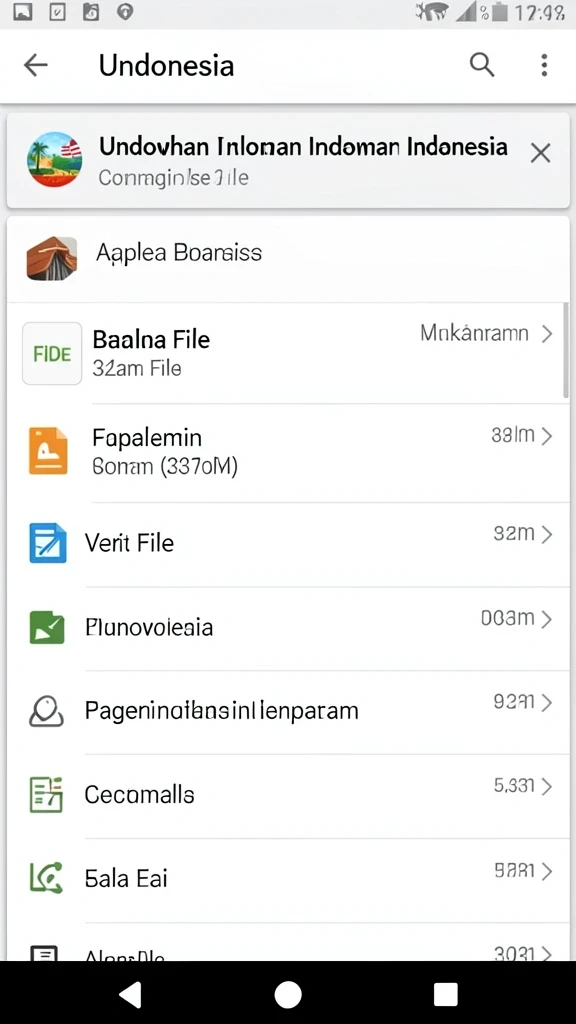Screen dimensions: 576x1024
Task: Expand the Baalna File row chevron
Action: tap(547, 334)
